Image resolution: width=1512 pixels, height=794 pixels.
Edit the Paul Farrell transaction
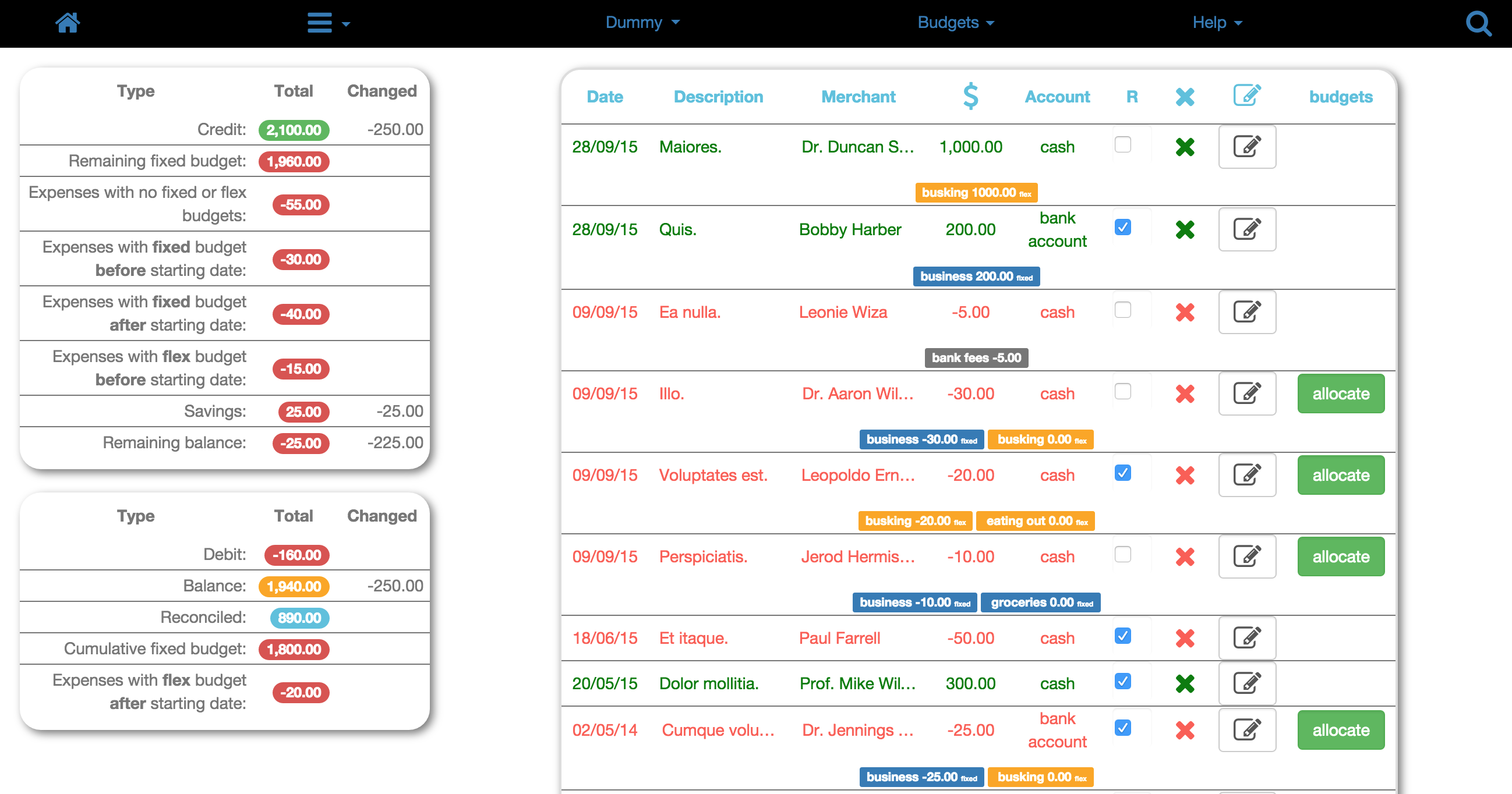[x=1246, y=638]
